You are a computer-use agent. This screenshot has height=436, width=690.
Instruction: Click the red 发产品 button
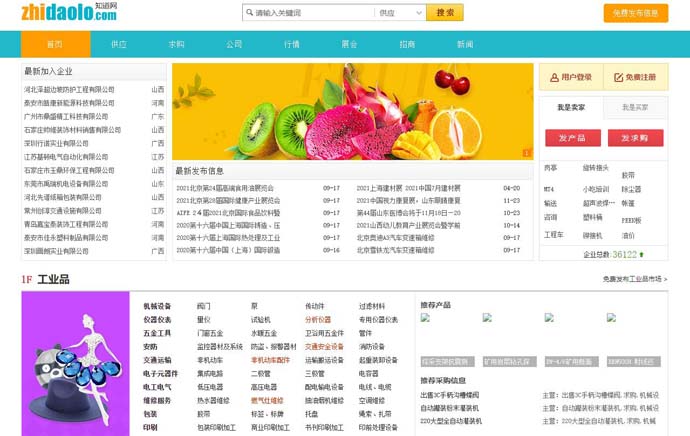click(573, 138)
